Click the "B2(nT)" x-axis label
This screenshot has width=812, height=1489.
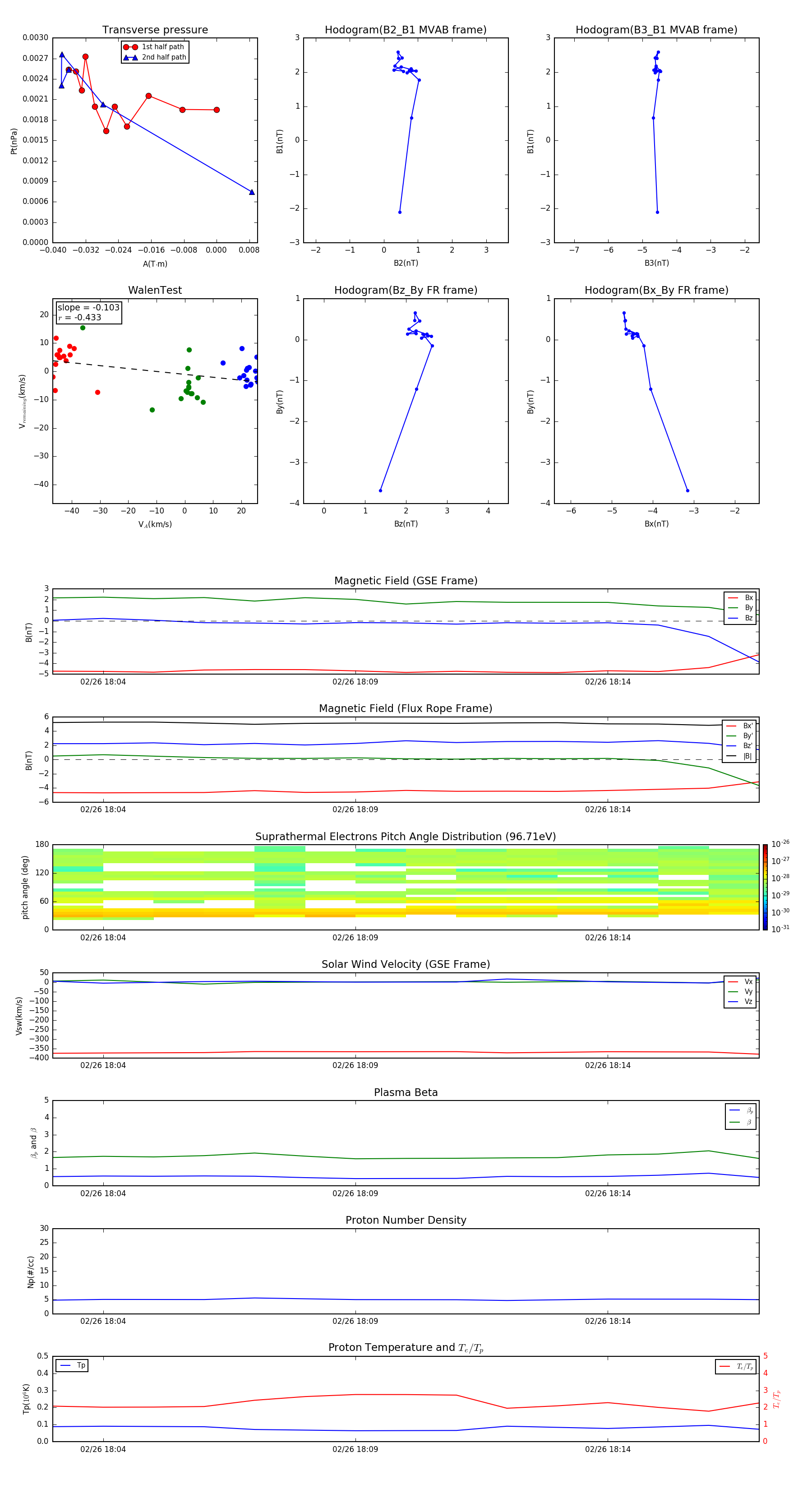406,264
